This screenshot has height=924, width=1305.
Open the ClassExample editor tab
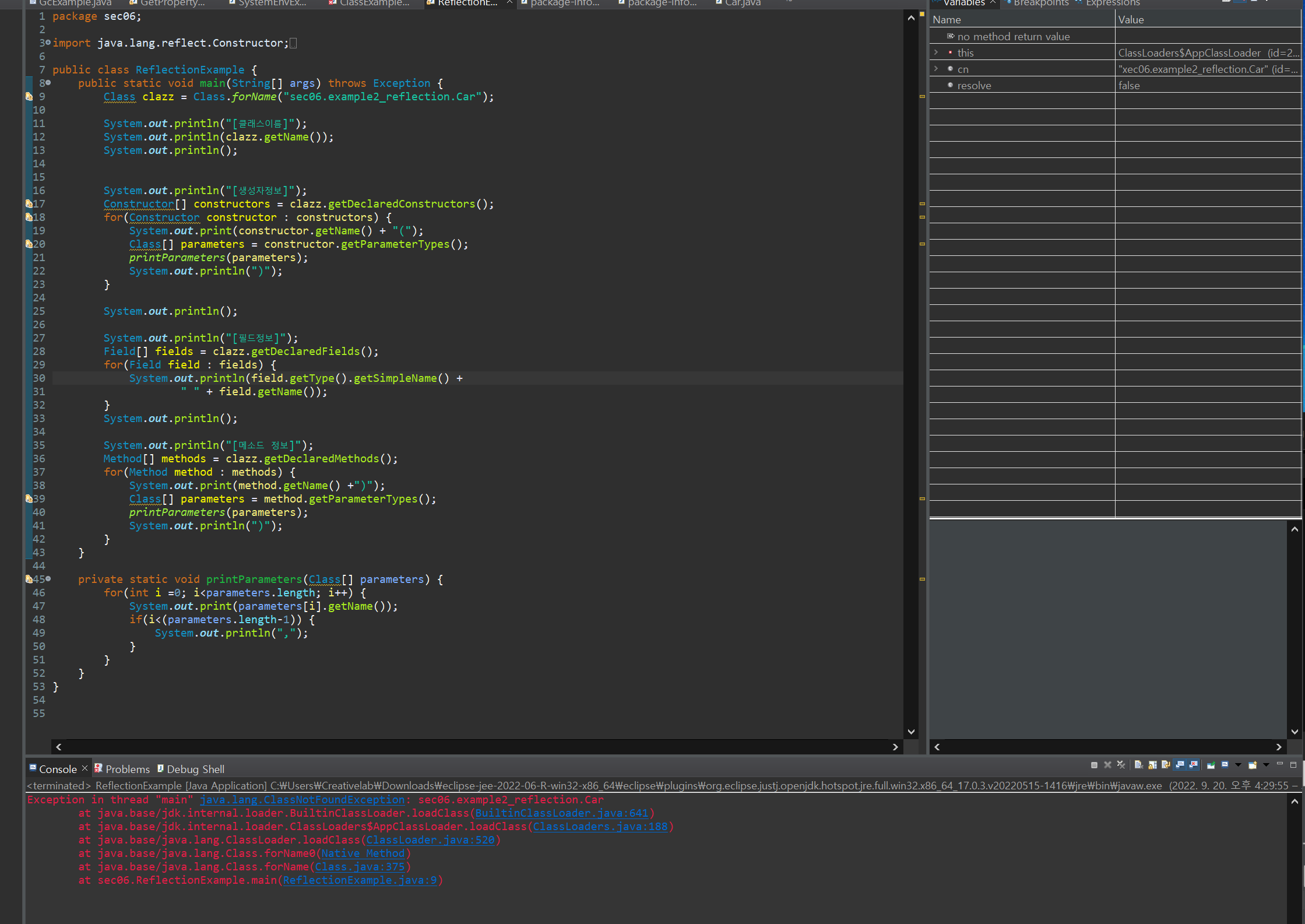[x=369, y=3]
